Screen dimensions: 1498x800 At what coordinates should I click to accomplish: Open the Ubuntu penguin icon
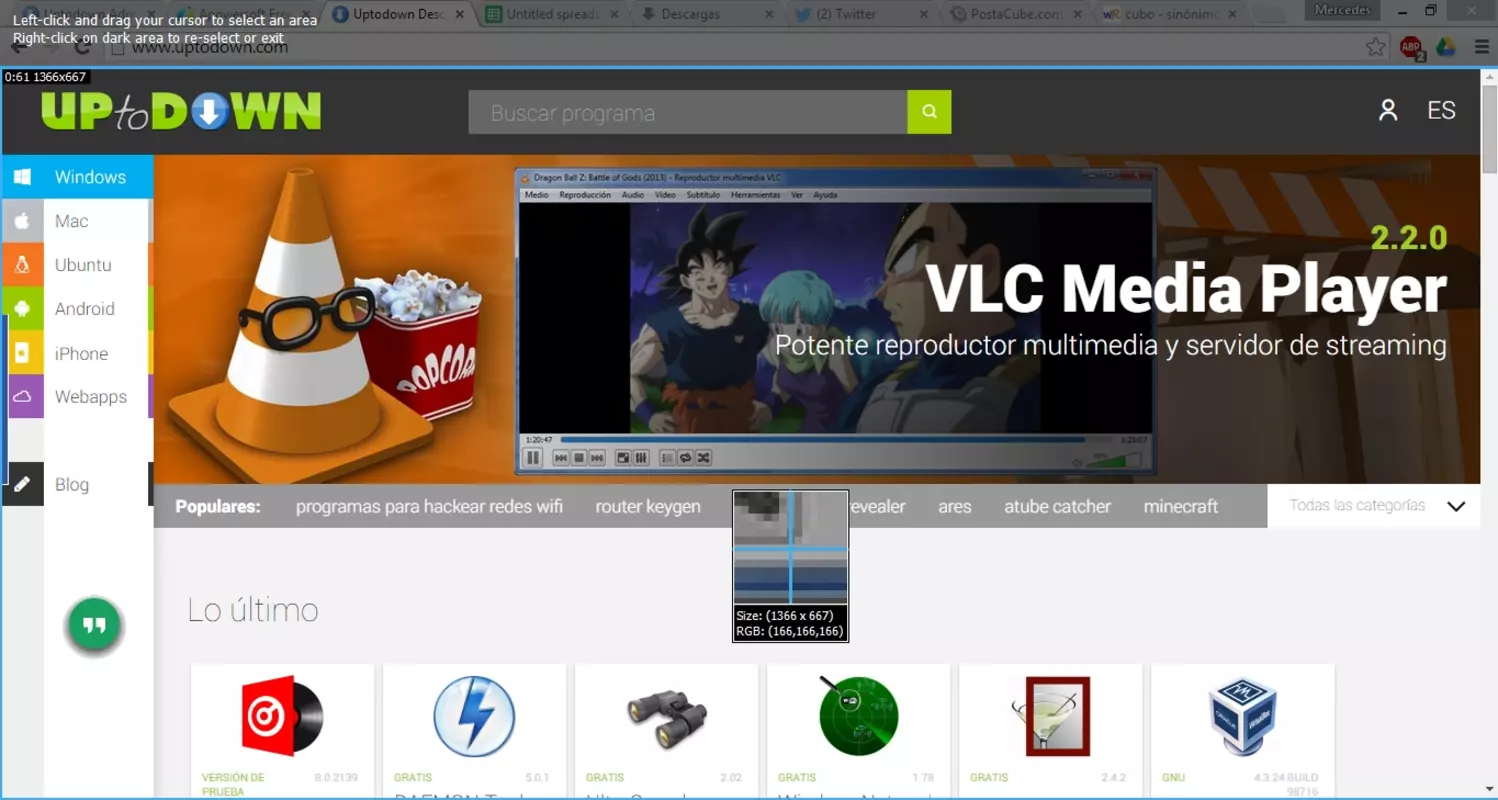point(22,265)
